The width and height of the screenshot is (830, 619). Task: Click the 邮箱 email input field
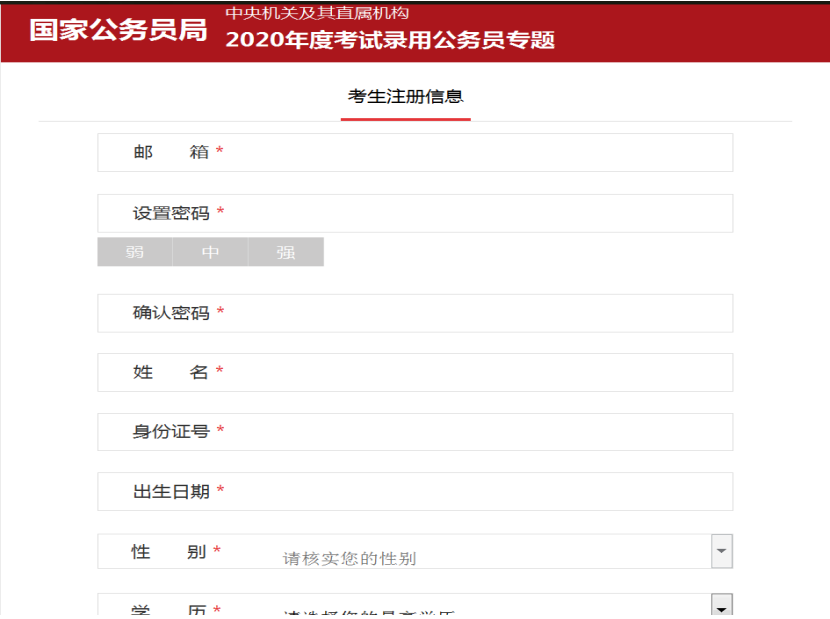tap(415, 152)
